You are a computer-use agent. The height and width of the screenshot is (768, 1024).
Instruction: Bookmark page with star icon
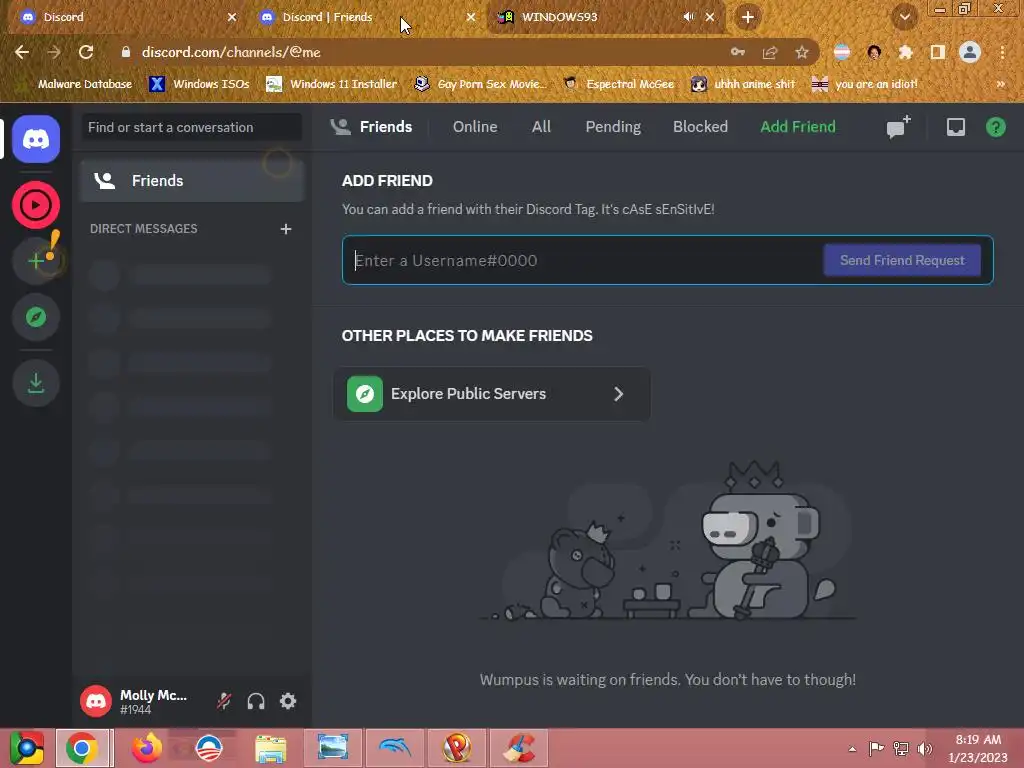802,52
